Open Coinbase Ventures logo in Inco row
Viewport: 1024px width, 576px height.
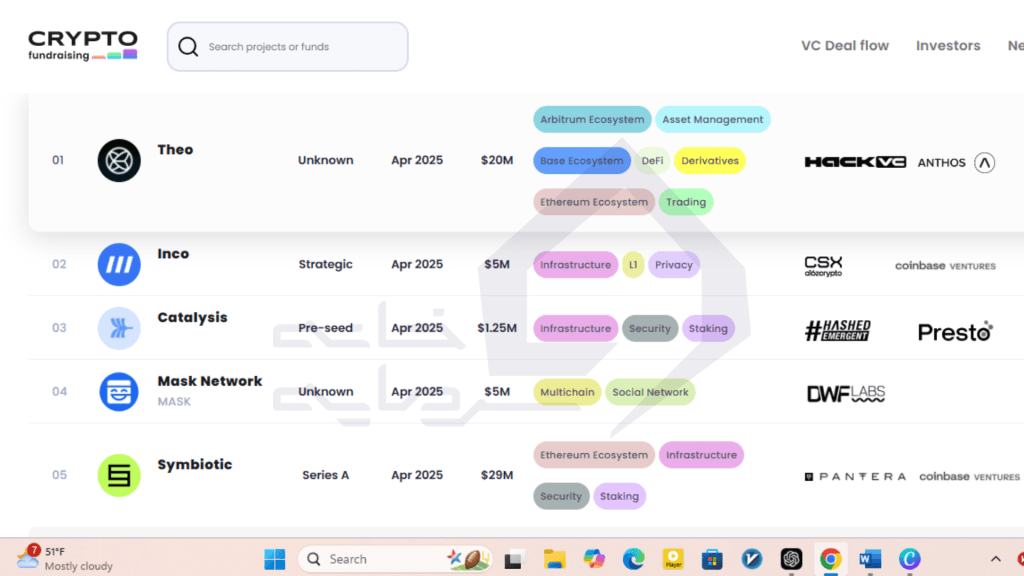click(x=945, y=266)
